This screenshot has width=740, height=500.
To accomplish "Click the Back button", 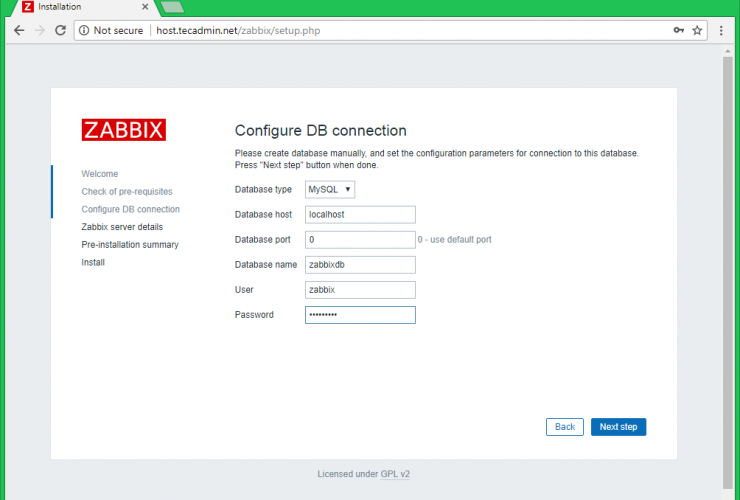I will (564, 427).
